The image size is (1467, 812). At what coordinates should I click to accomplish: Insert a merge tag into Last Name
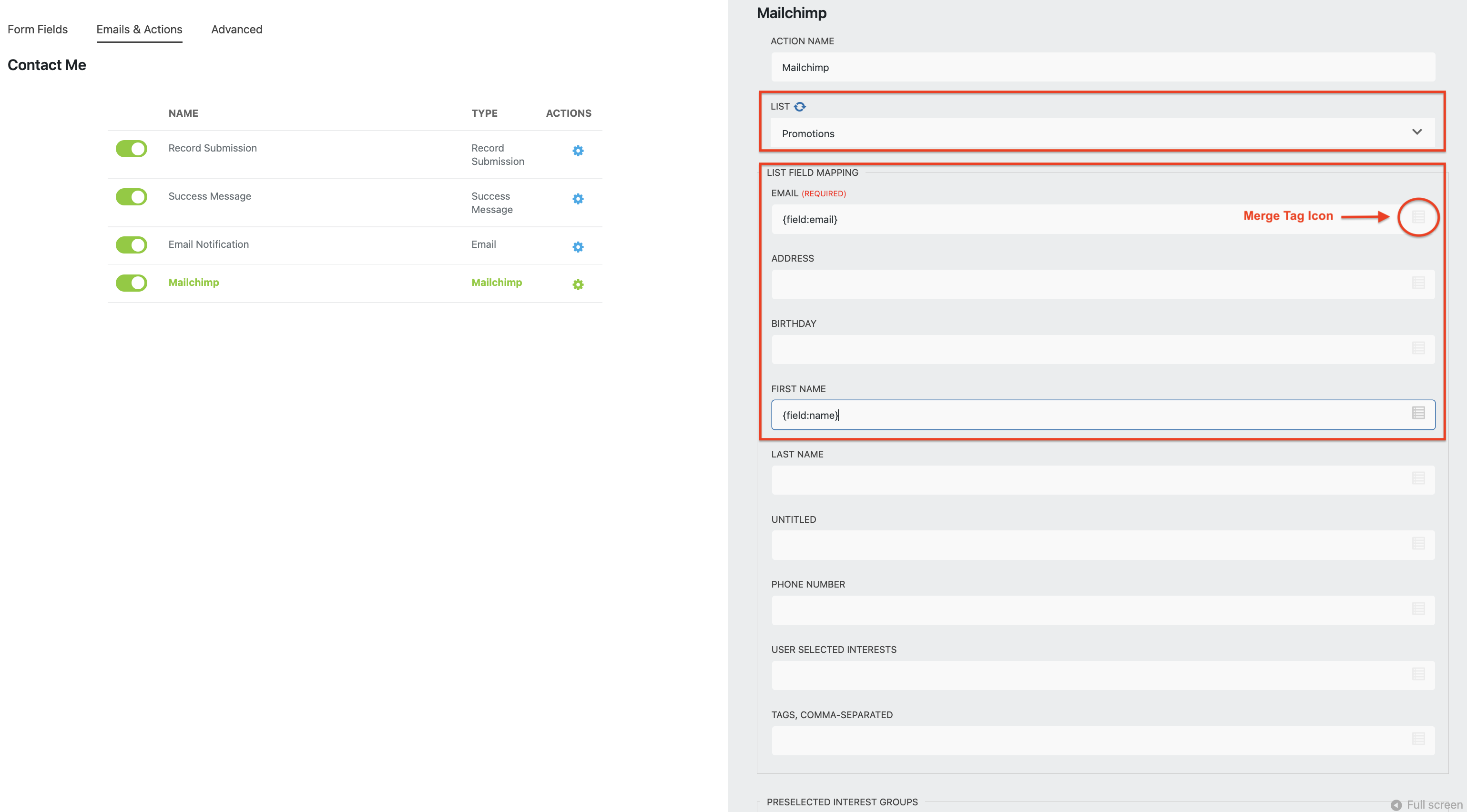(x=1417, y=479)
